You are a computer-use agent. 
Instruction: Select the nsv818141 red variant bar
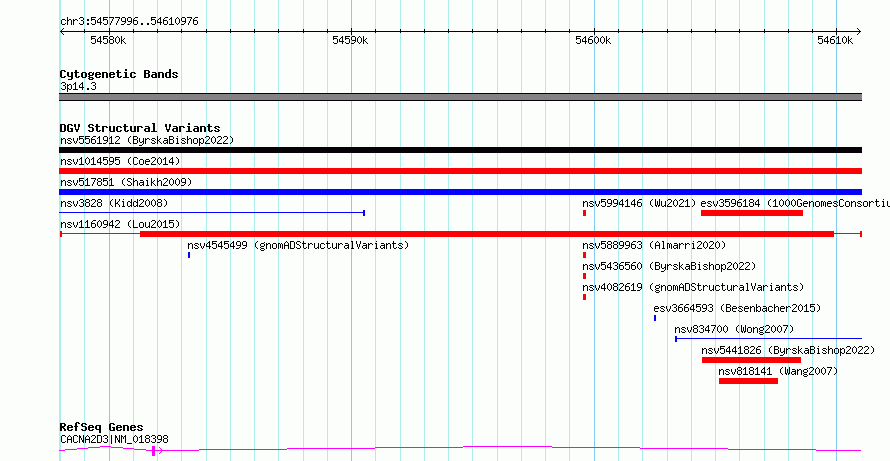tap(748, 381)
